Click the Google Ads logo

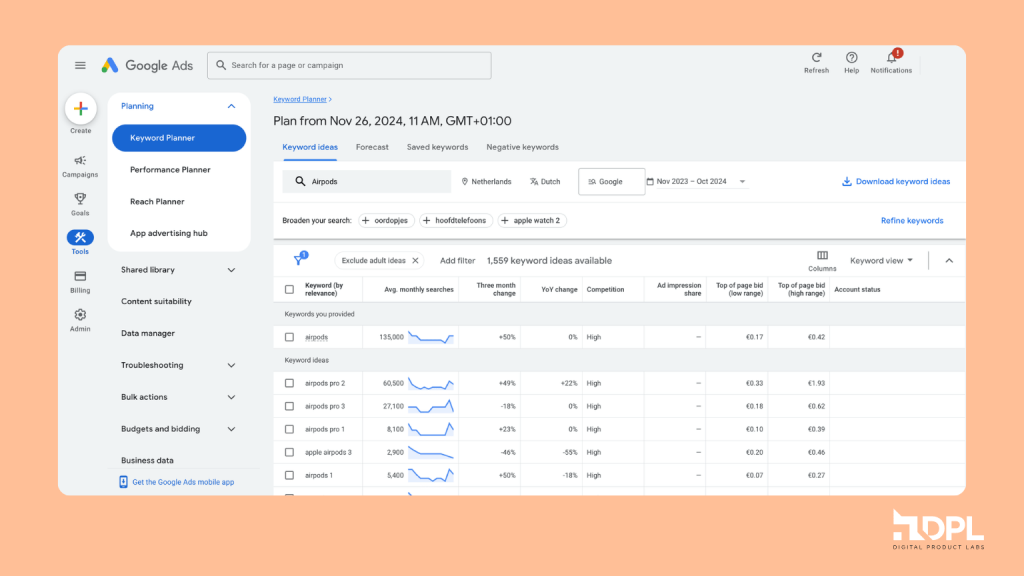[x=147, y=65]
